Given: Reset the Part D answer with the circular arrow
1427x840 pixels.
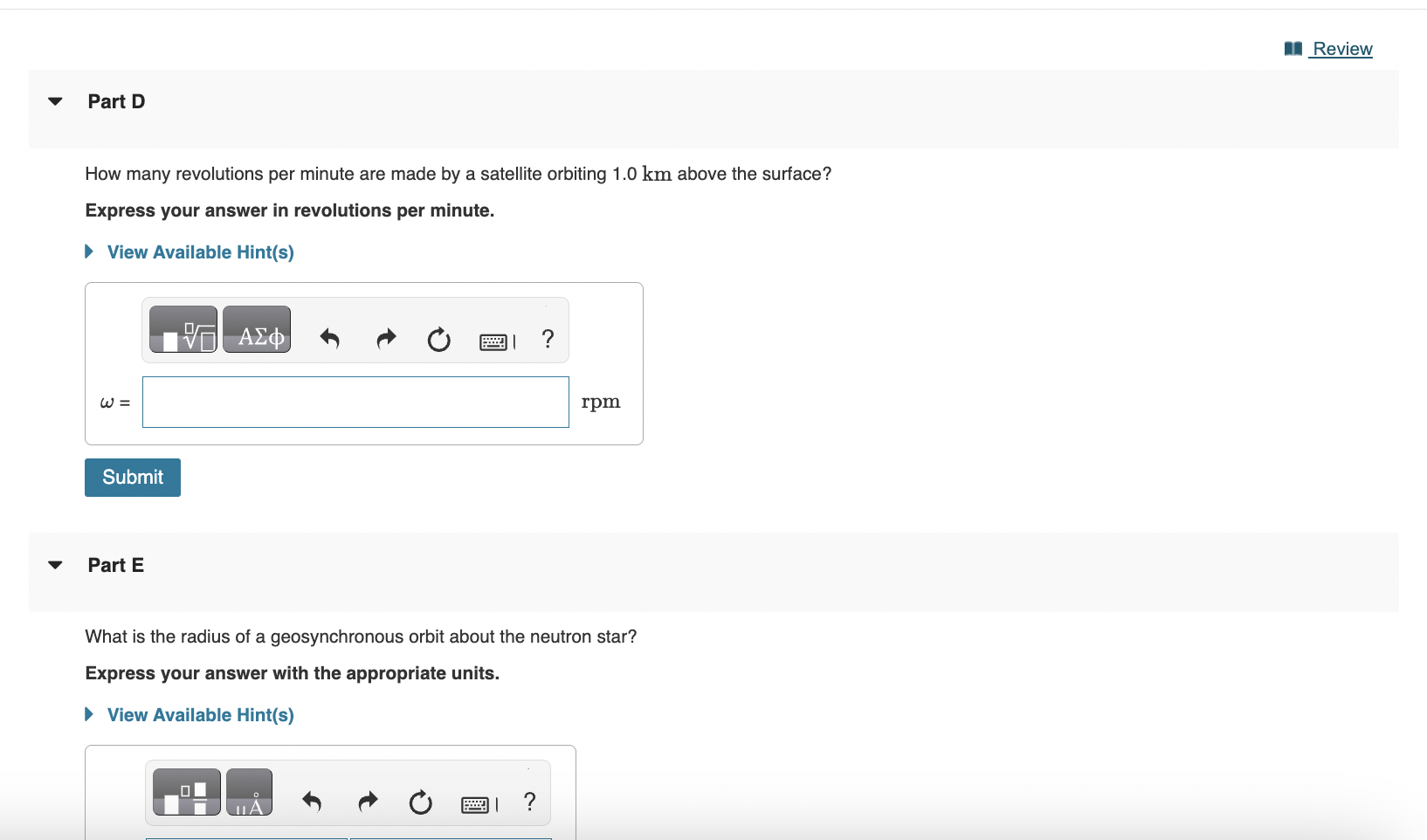Looking at the screenshot, I should tap(438, 339).
